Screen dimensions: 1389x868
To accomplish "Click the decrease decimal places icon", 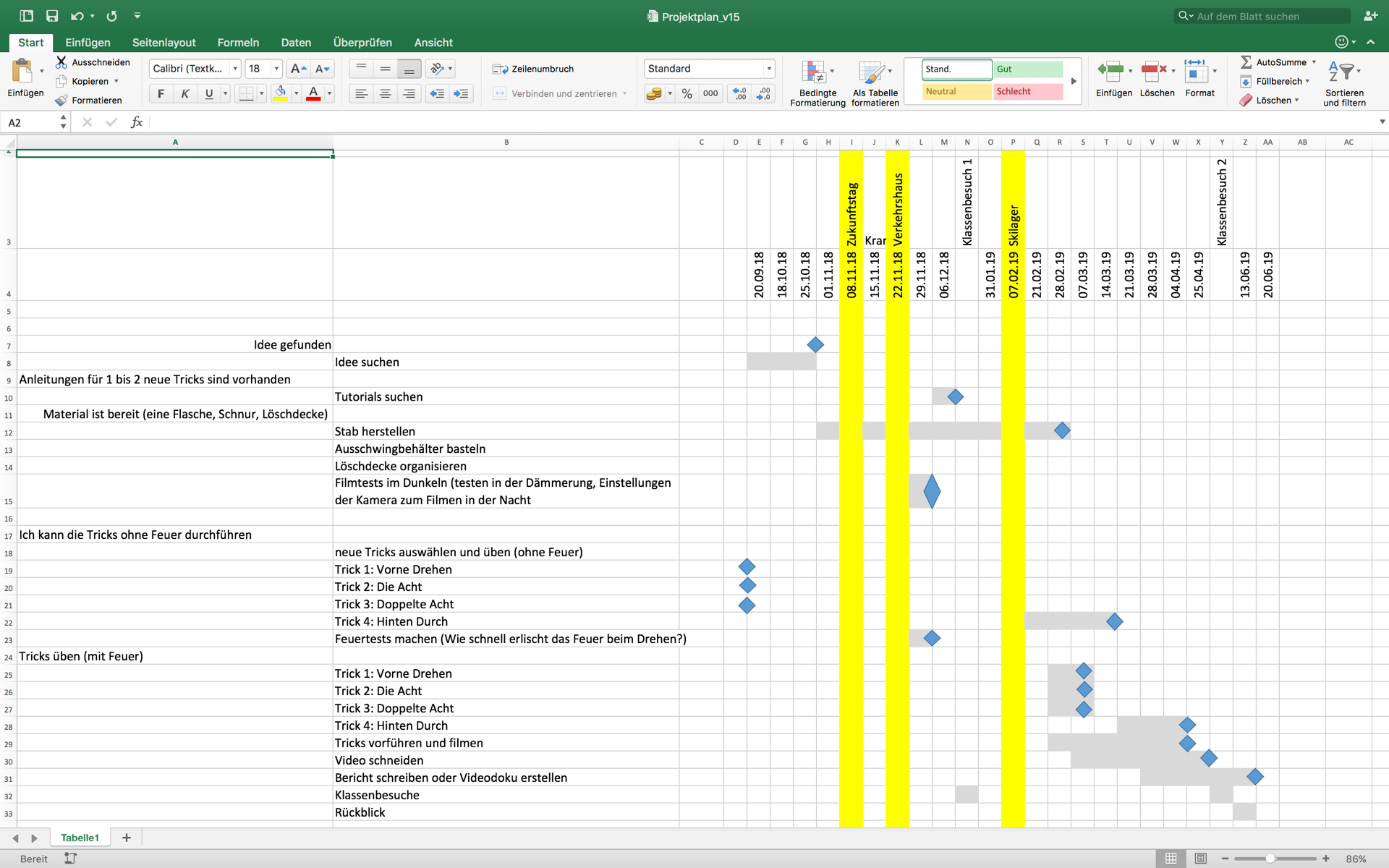I will click(764, 93).
